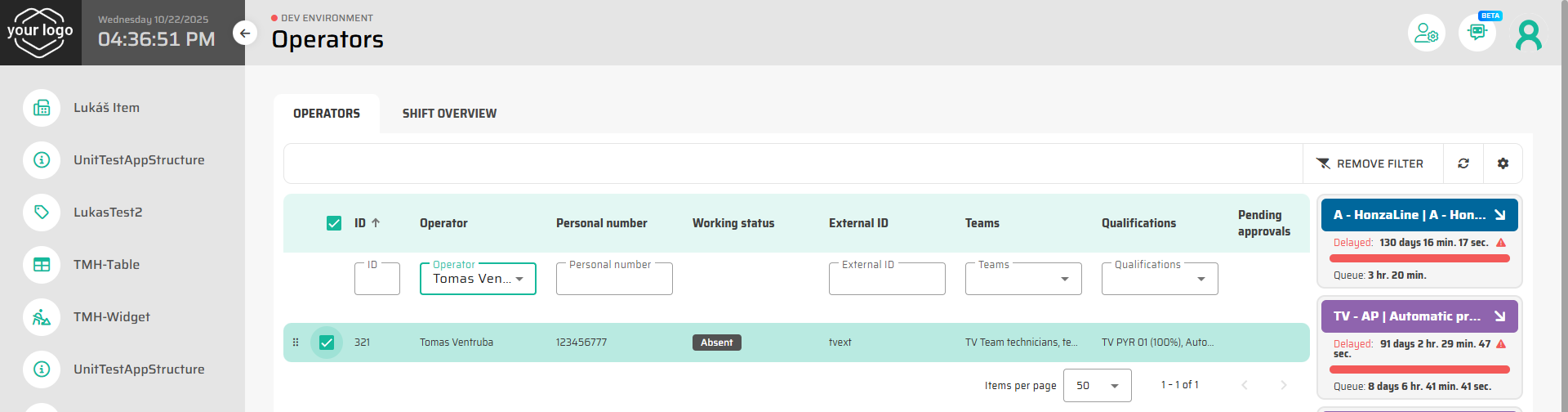Open table settings gear icon
Image resolution: width=1568 pixels, height=412 pixels.
coord(1503,163)
